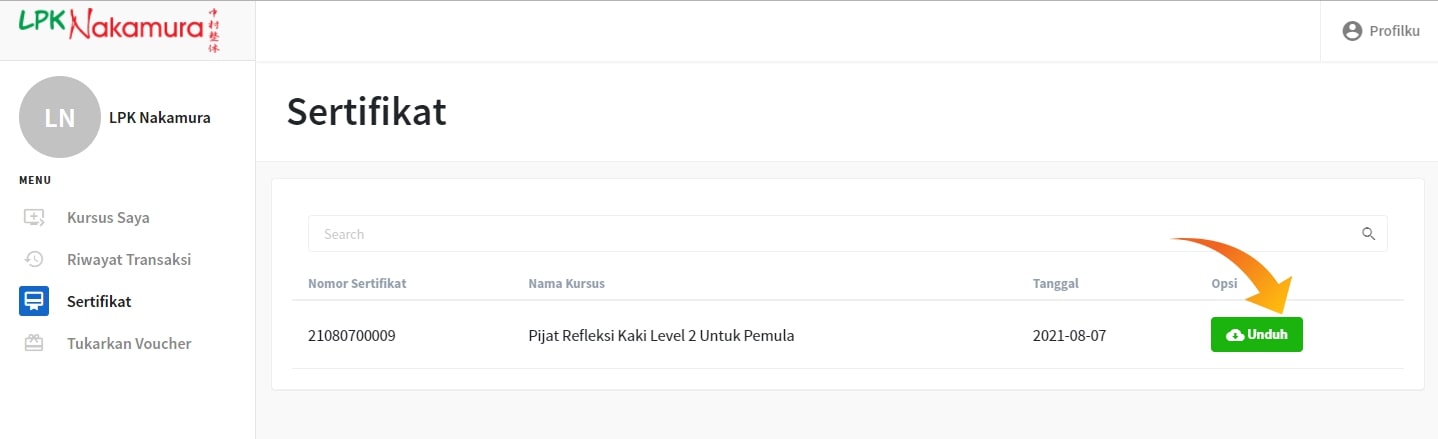Image resolution: width=1438 pixels, height=439 pixels.
Task: Click the Kursus Saya sidebar icon
Action: point(34,217)
